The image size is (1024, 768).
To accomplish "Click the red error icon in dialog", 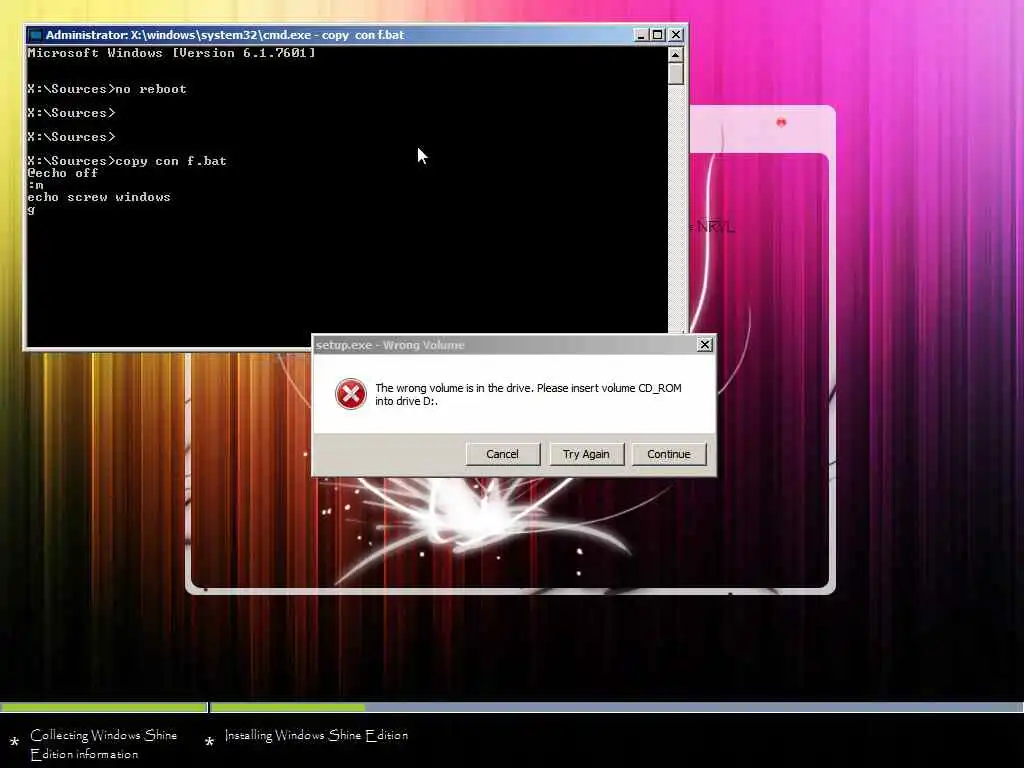I will click(x=351, y=394).
